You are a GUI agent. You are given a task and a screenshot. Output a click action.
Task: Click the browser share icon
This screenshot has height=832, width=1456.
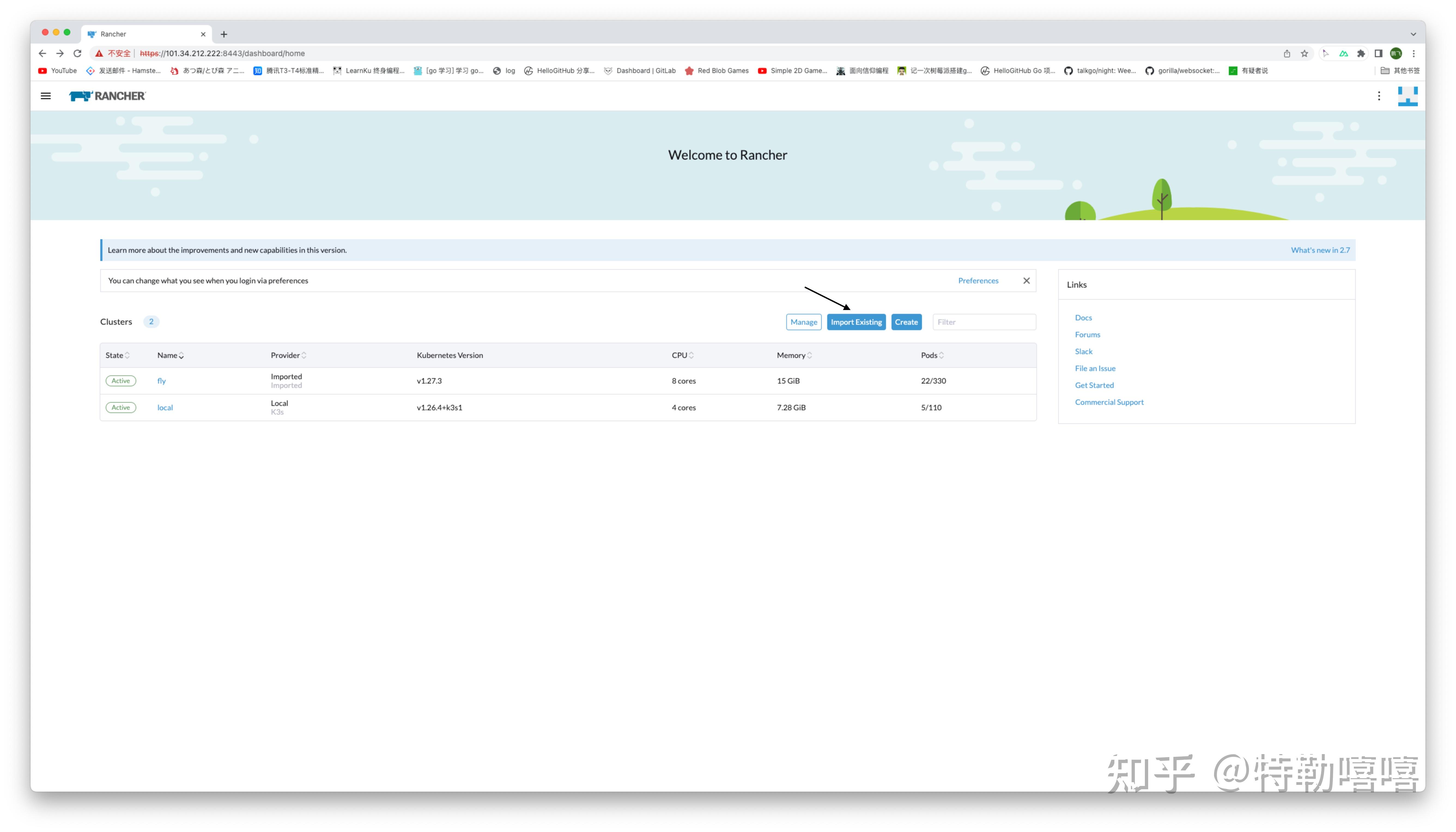click(x=1287, y=53)
